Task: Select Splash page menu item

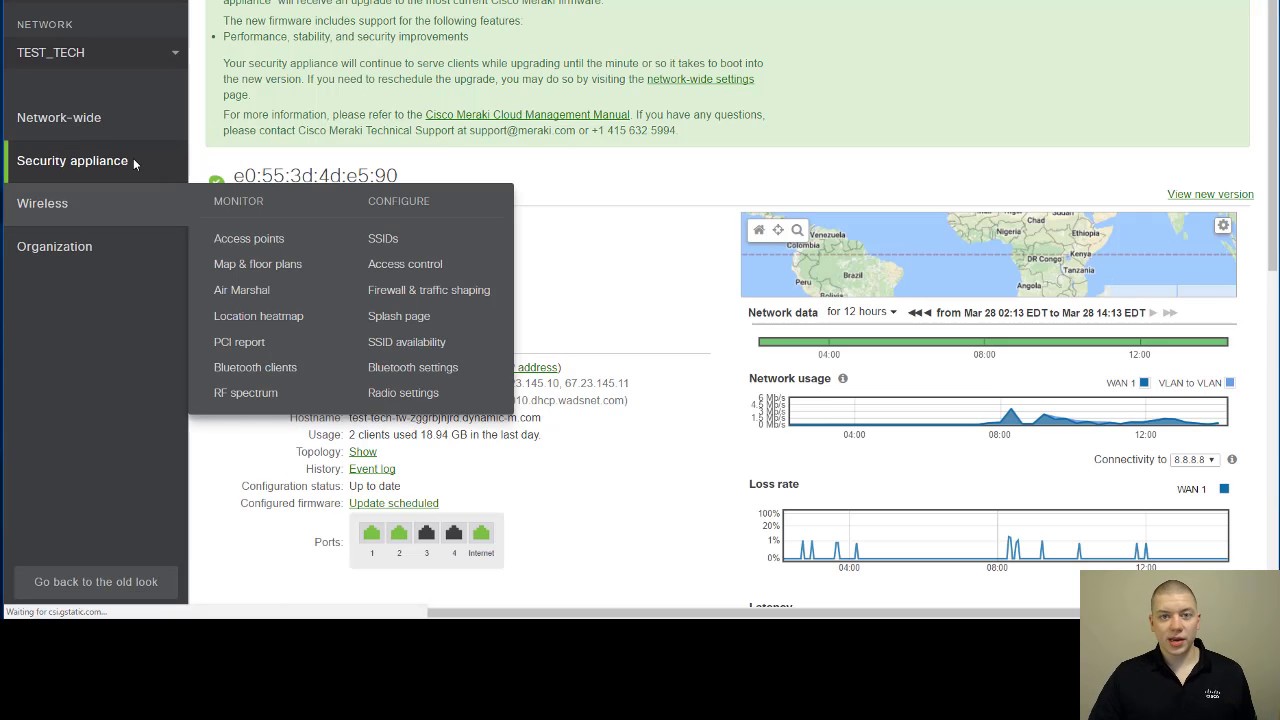Action: click(399, 316)
